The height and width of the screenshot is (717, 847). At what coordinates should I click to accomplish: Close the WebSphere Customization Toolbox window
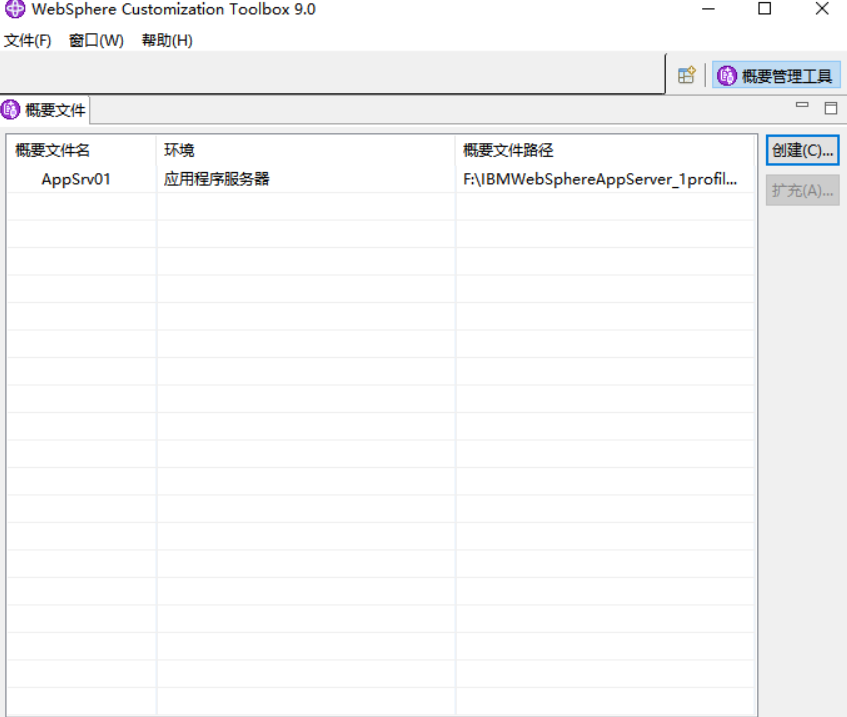point(822,9)
